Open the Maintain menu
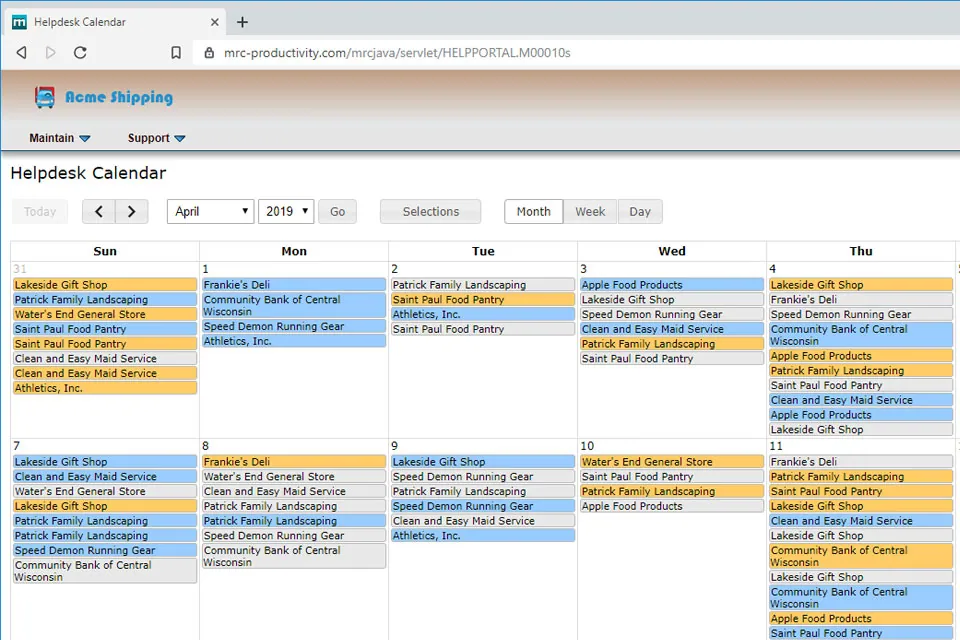Viewport: 960px width, 640px height. [x=60, y=138]
